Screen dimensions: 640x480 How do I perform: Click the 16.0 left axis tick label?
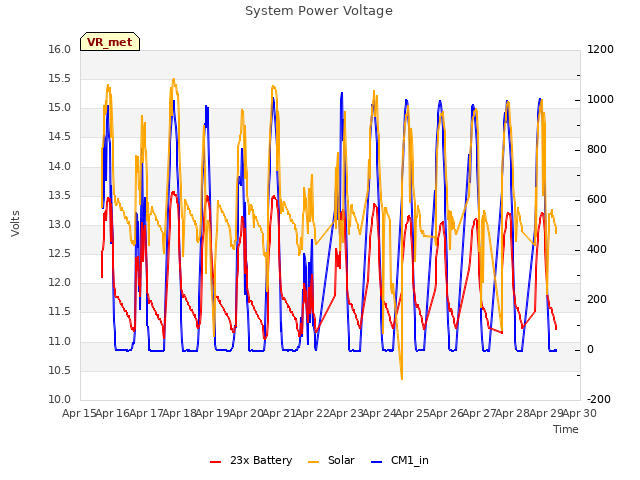point(60,49)
